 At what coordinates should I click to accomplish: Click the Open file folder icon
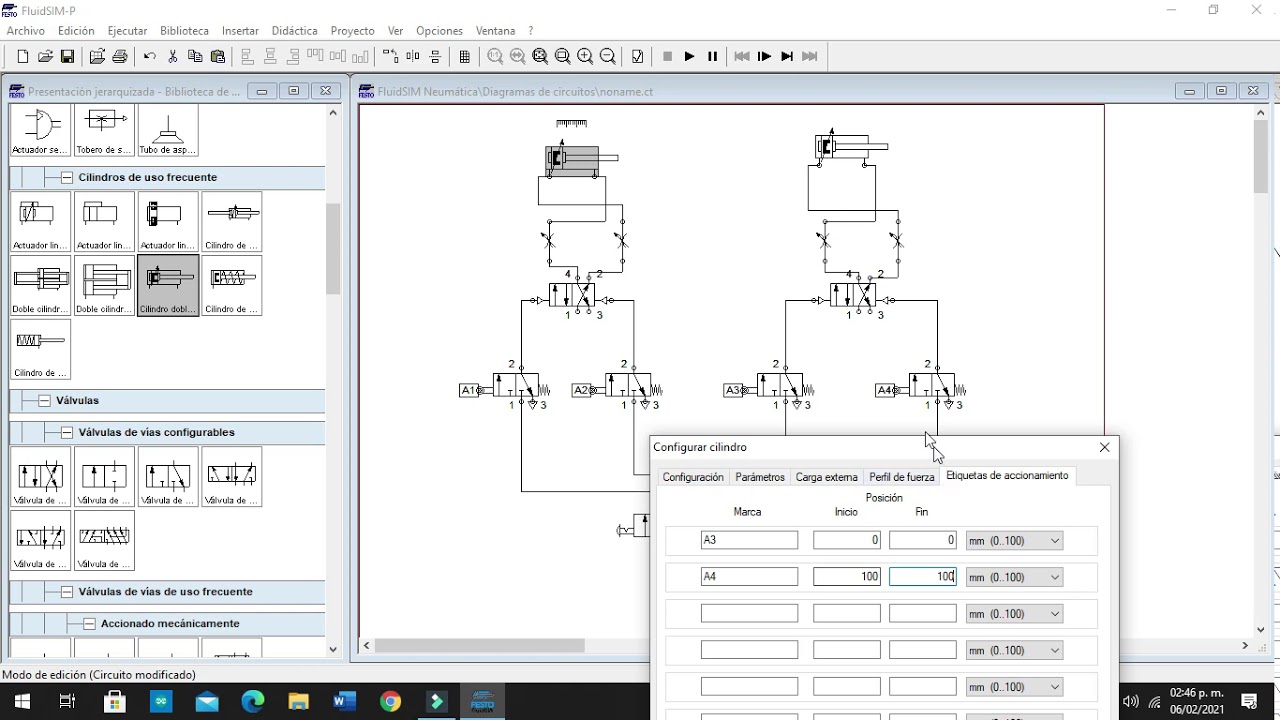(x=46, y=57)
